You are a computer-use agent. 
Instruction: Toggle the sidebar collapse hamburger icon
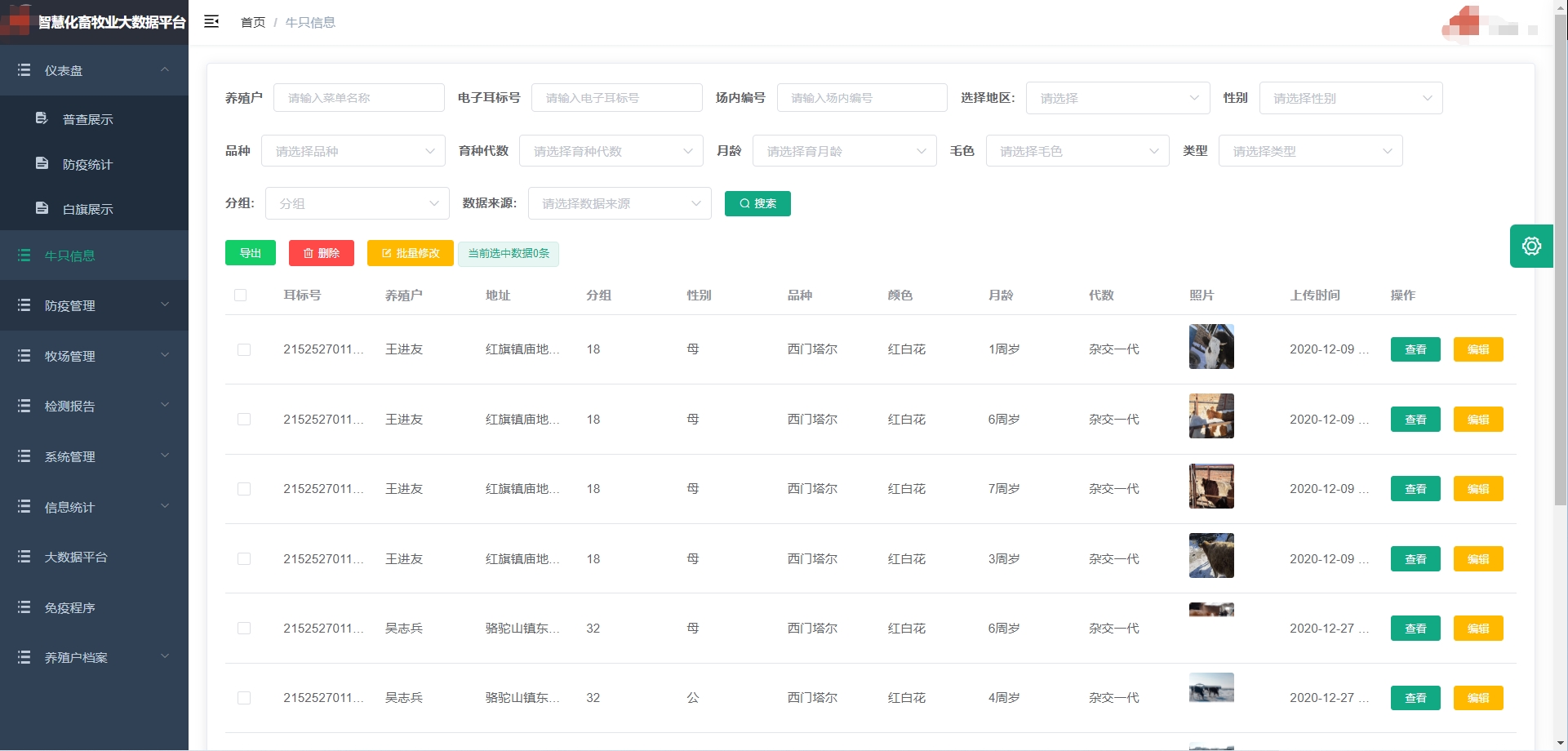pos(211,22)
